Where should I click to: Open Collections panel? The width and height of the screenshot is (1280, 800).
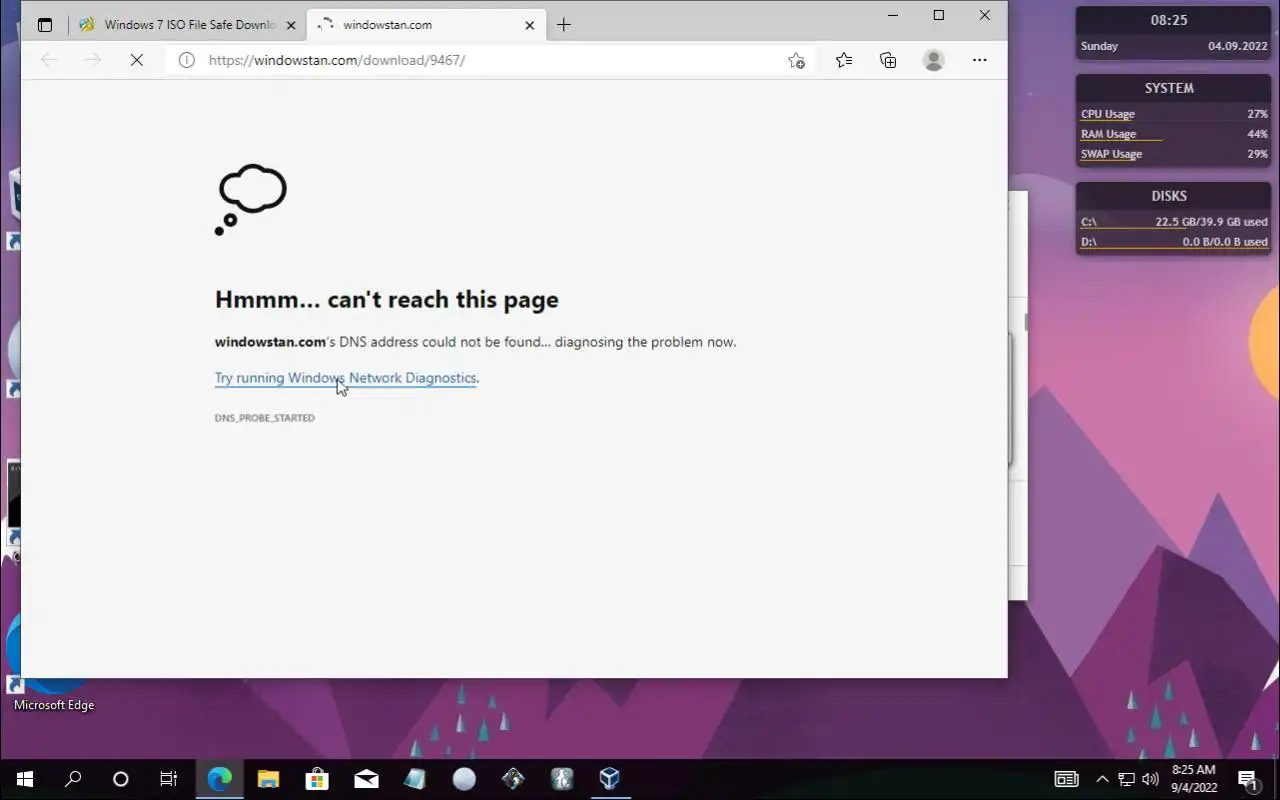coord(888,60)
